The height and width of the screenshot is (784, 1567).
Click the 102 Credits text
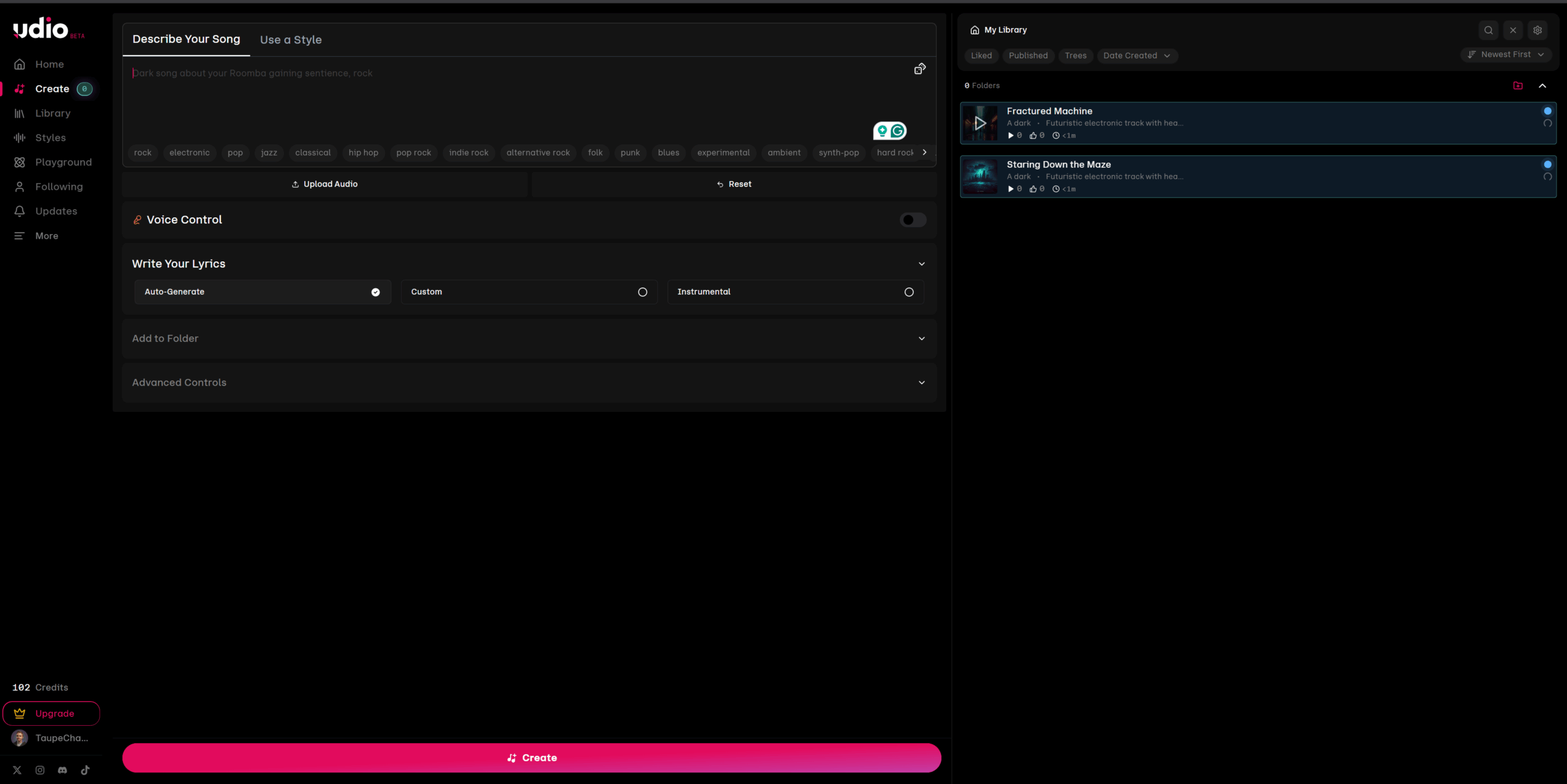click(40, 687)
